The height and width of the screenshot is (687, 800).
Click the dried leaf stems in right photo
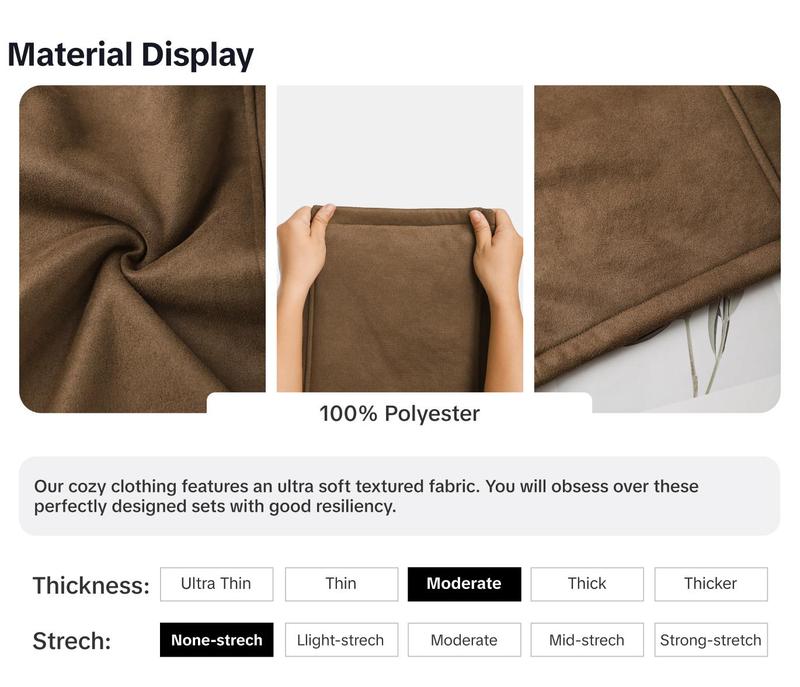[x=713, y=347]
